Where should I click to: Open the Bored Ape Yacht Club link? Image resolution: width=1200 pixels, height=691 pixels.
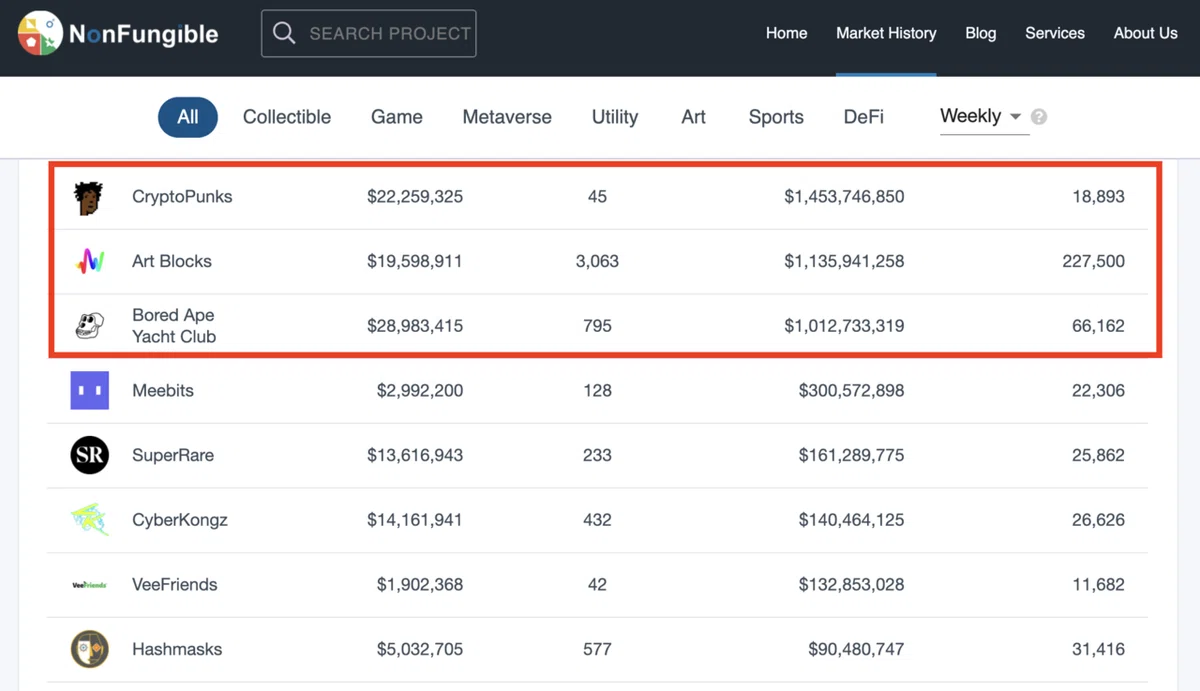[174, 326]
